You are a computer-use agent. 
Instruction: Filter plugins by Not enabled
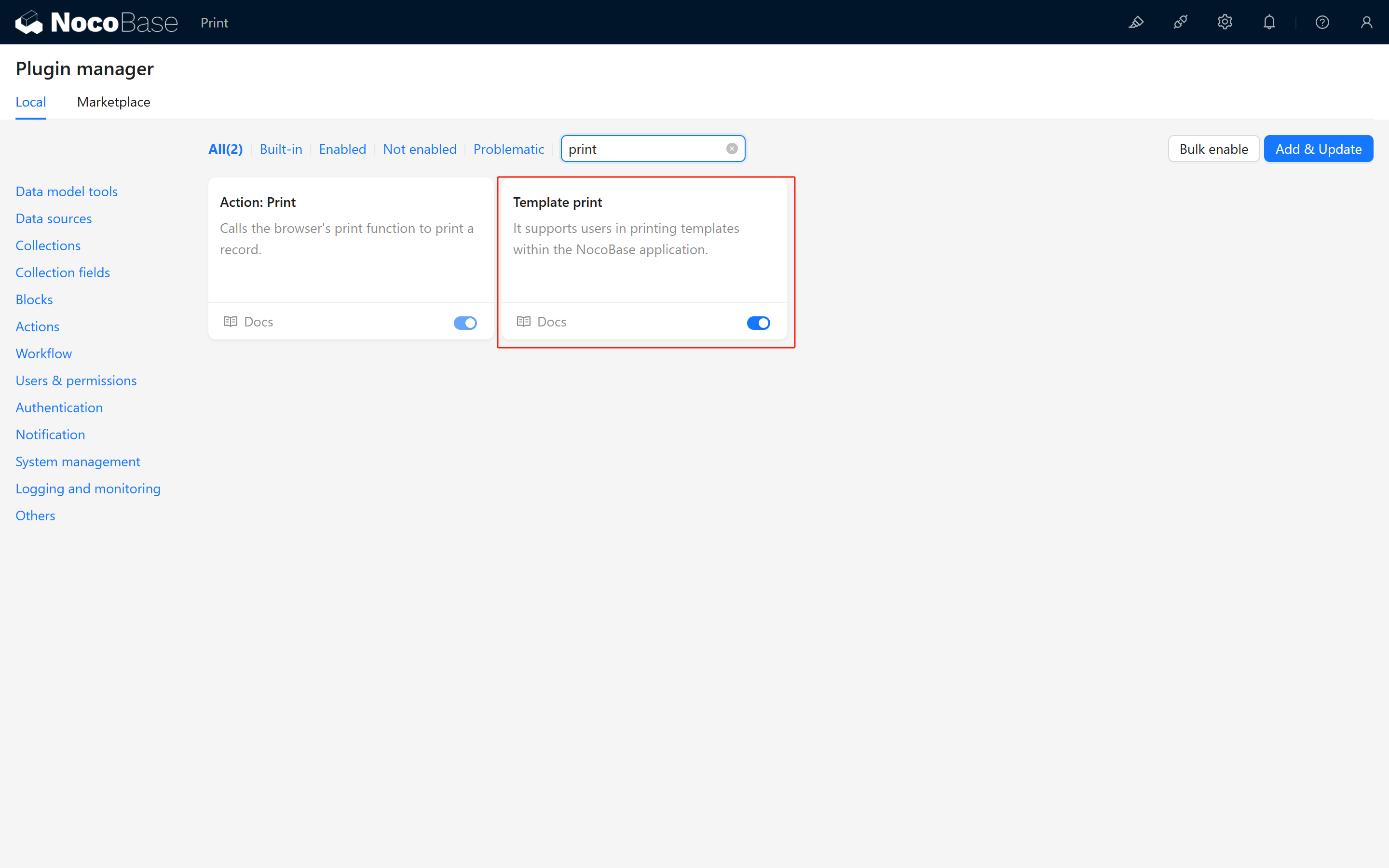click(x=420, y=149)
